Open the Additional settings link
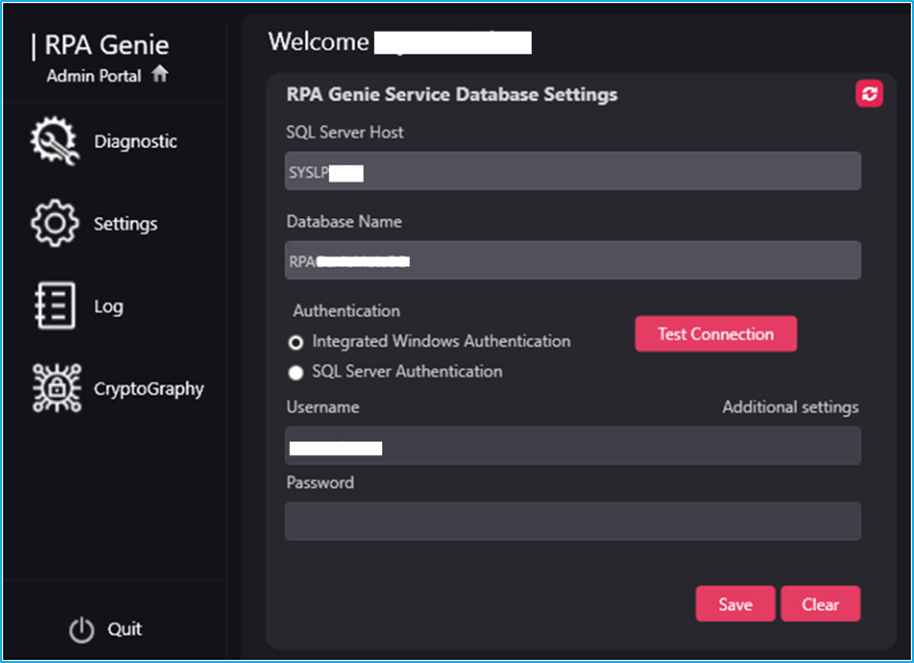Image resolution: width=914 pixels, height=663 pixels. coord(790,407)
